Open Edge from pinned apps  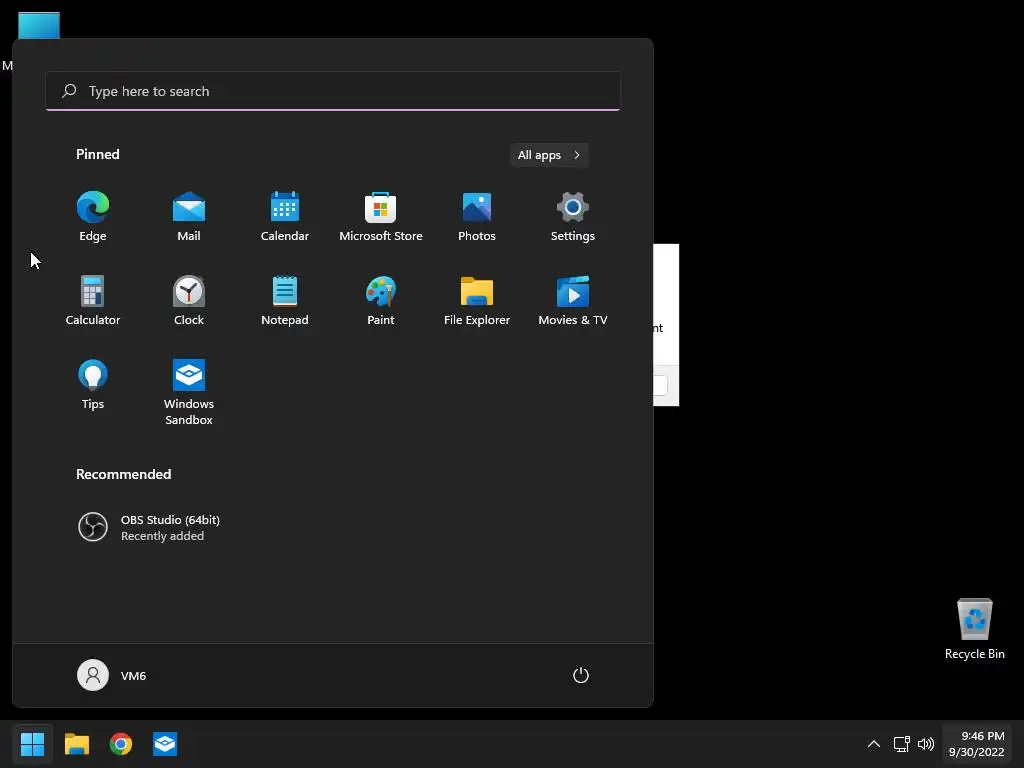click(x=93, y=217)
